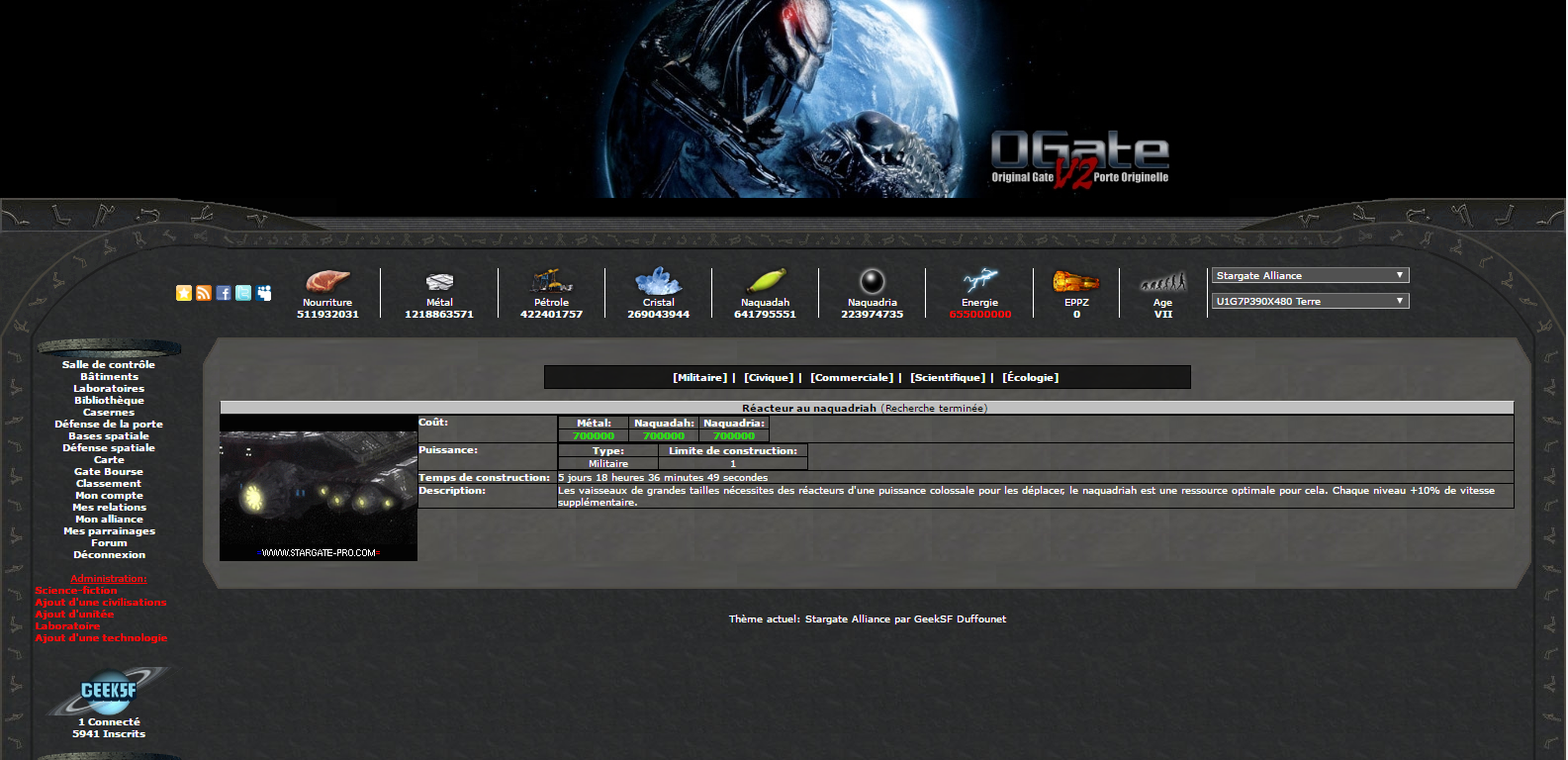The height and width of the screenshot is (760, 1568).
Task: Open the Carte link
Action: [x=109, y=460]
